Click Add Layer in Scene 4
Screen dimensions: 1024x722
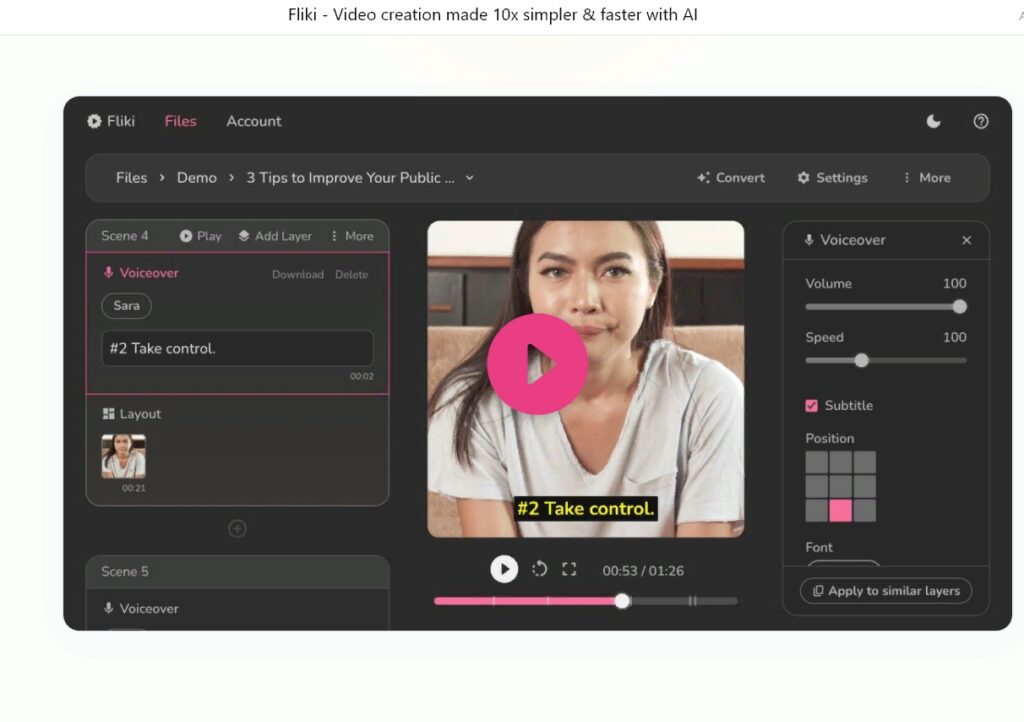(x=275, y=236)
